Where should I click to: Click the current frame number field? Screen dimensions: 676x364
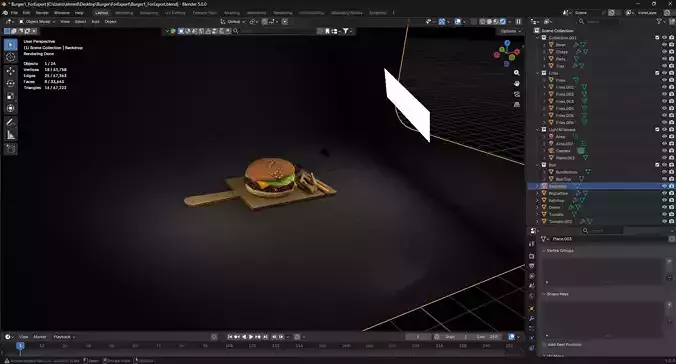click(418, 337)
